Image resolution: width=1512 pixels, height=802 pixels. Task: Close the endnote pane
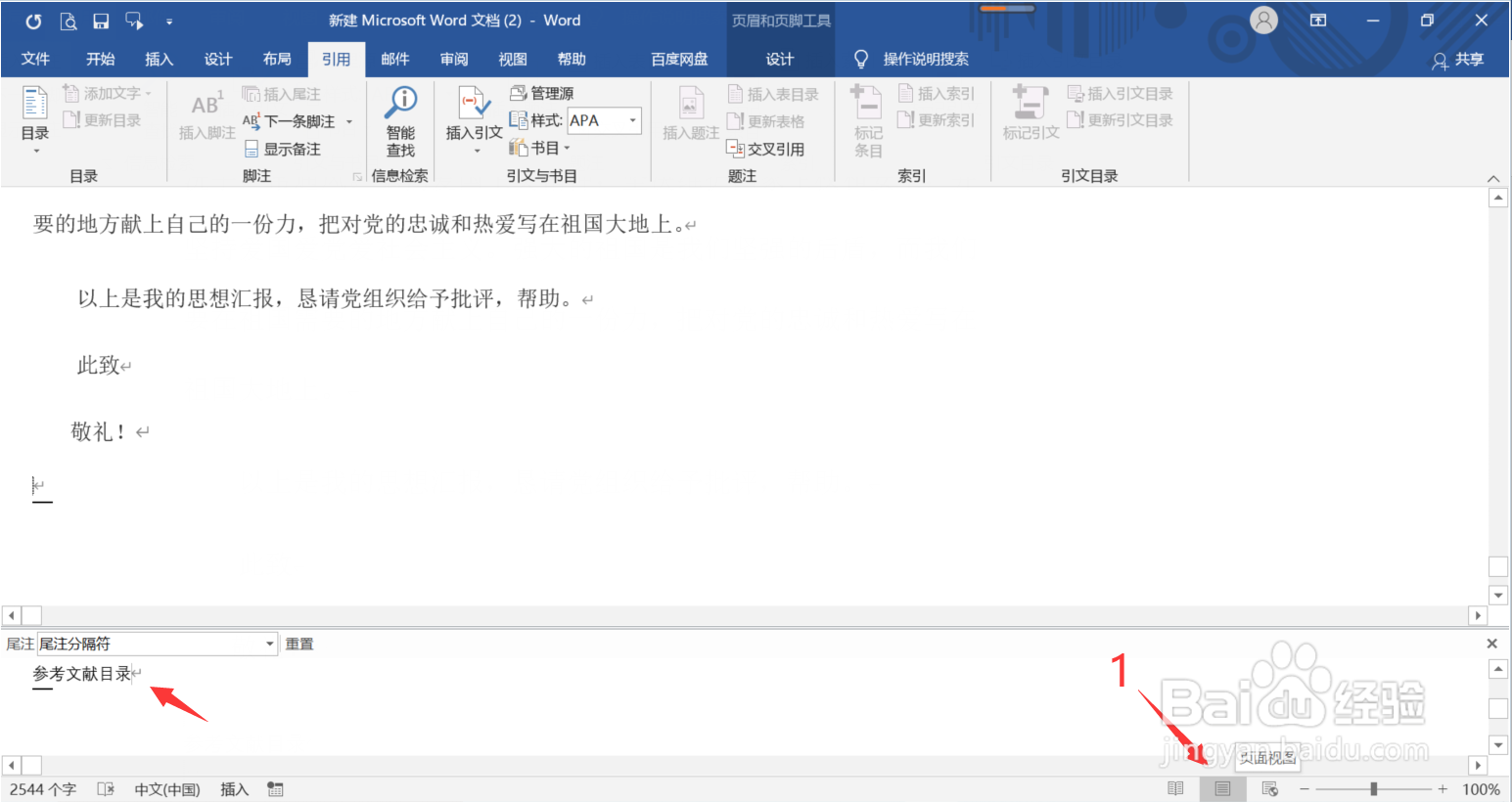[x=1491, y=644]
